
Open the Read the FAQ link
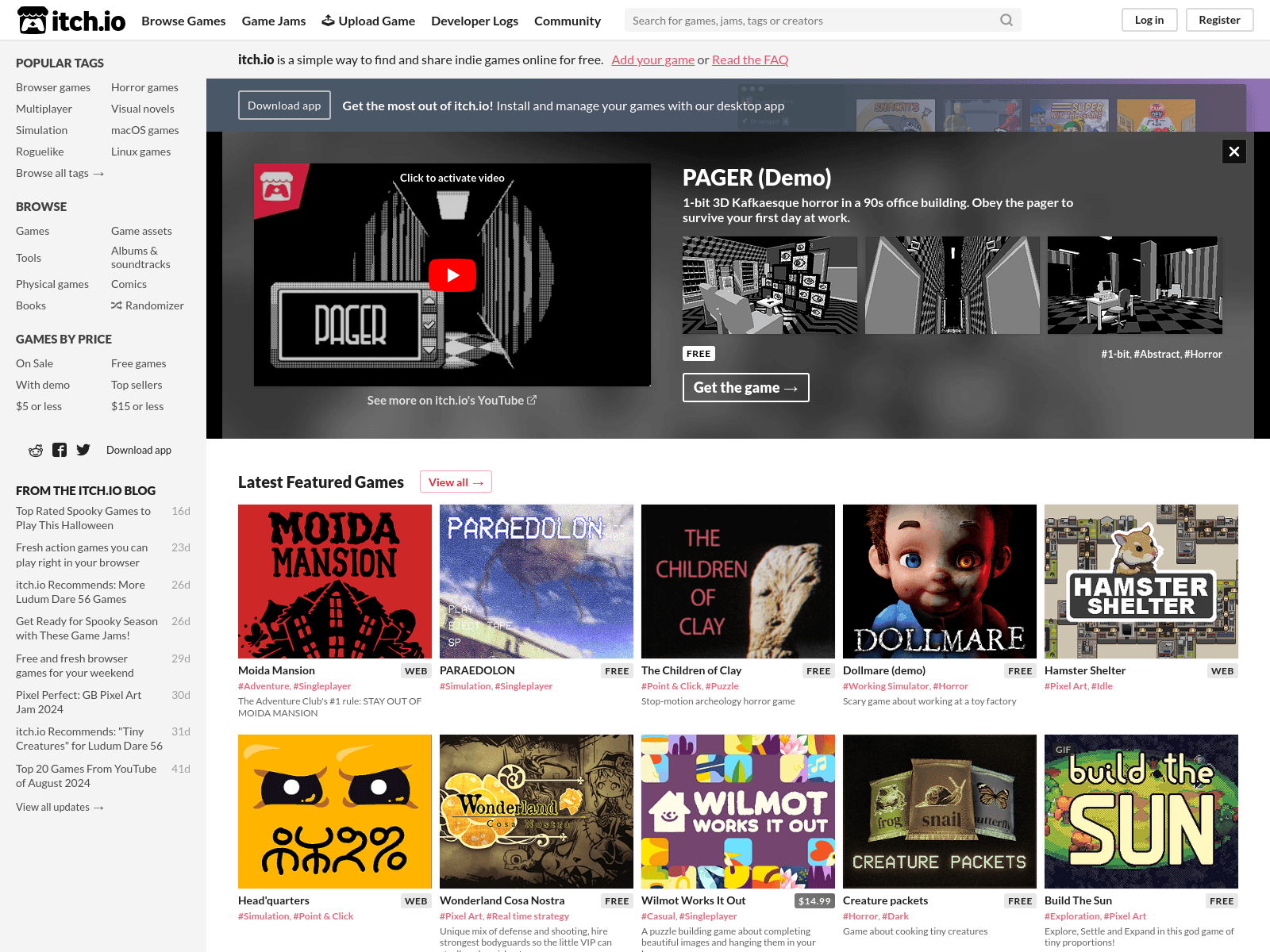[x=750, y=59]
